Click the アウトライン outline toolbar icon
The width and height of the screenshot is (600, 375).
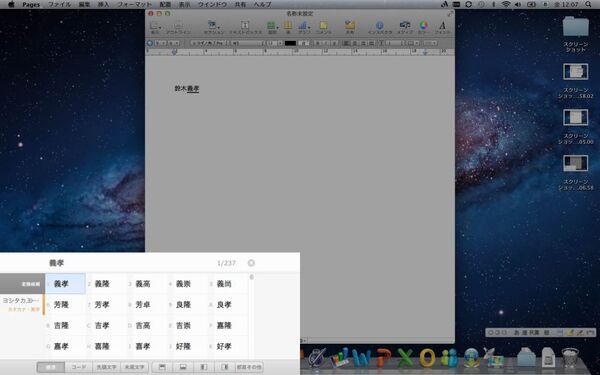click(178, 28)
